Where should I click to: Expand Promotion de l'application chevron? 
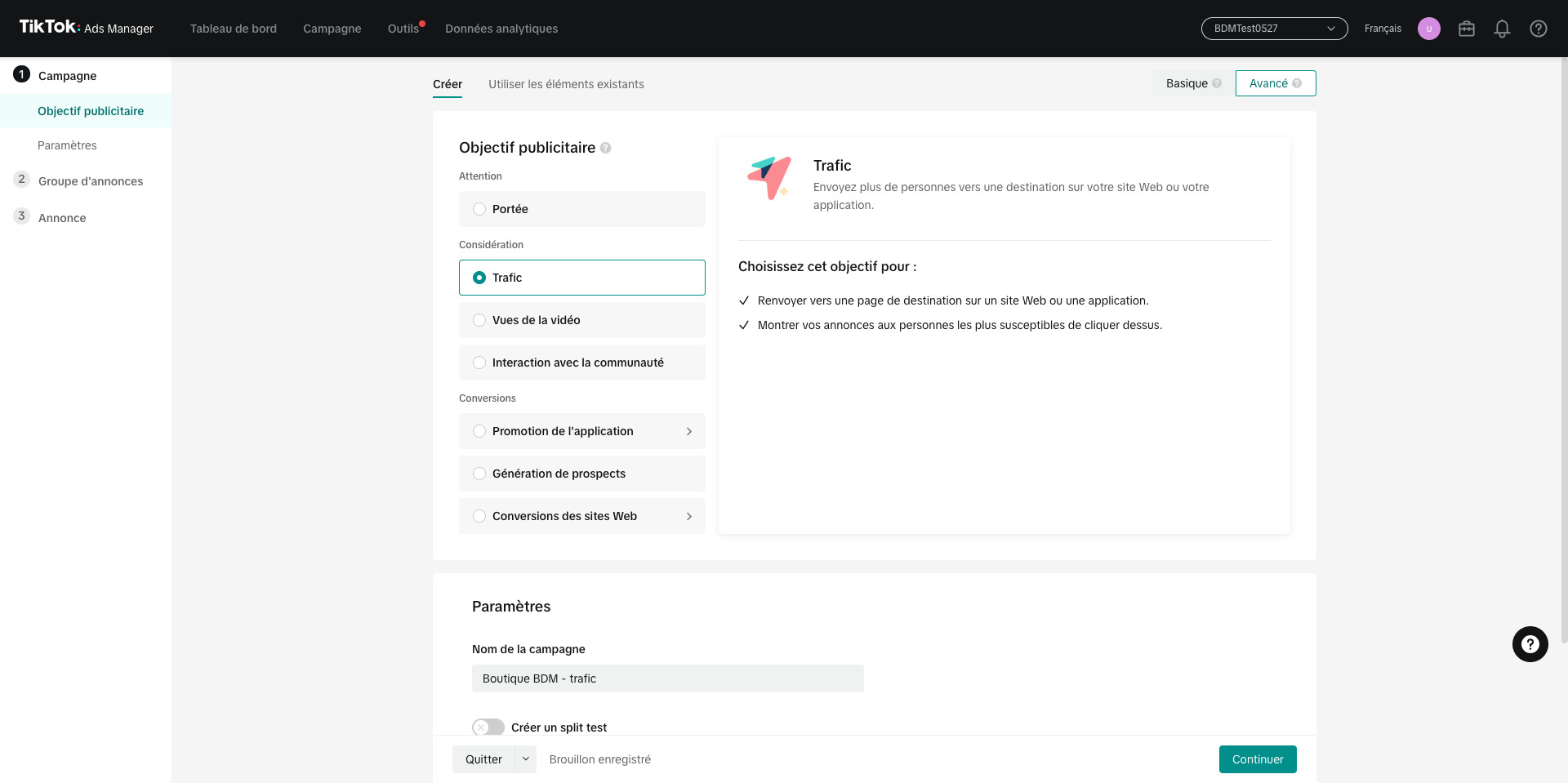tap(689, 431)
